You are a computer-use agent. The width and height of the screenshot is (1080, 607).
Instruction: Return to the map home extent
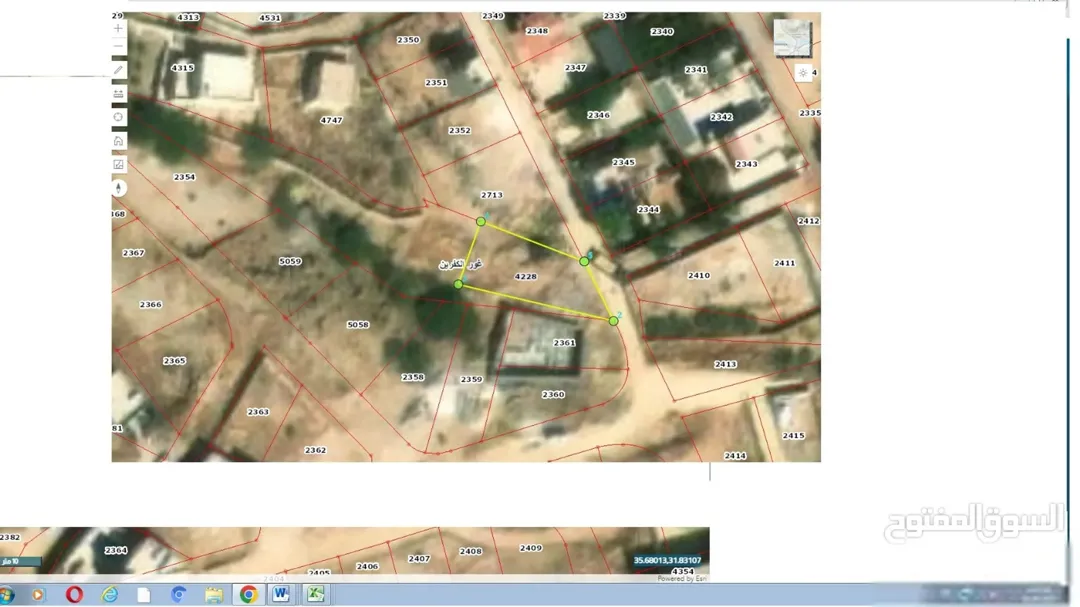coord(118,141)
